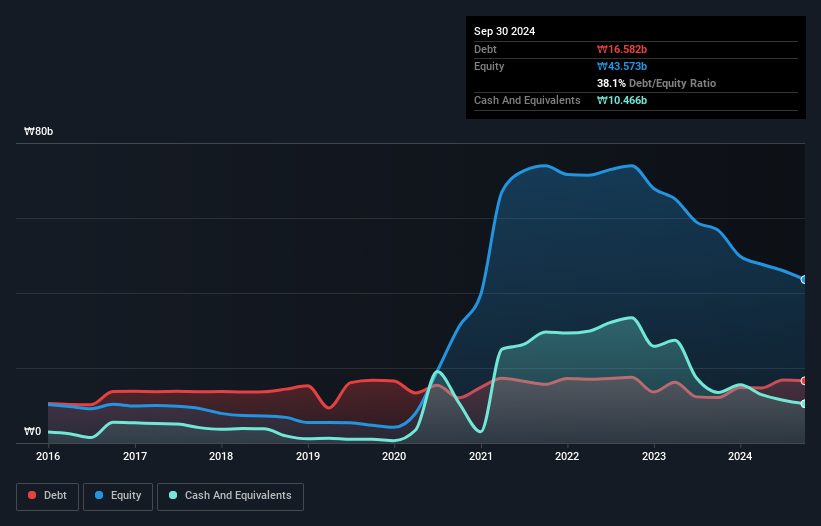Viewport: 821px width, 526px height.
Task: Click the 2017 x-axis label
Action: [x=135, y=456]
